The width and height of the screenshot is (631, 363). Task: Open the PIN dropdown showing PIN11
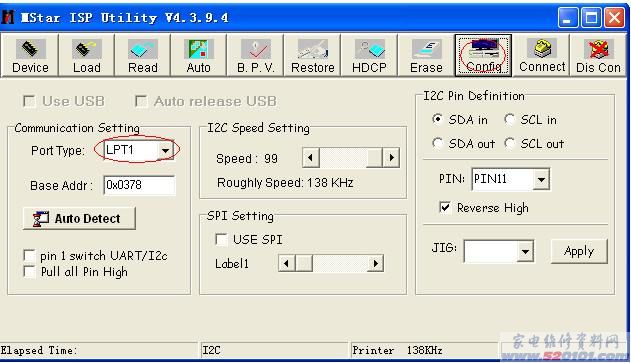coord(541,179)
